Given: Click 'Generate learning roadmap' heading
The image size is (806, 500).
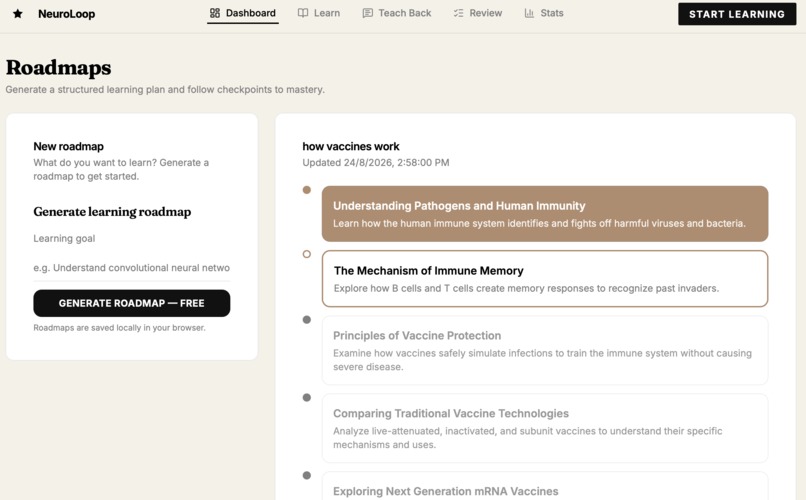Looking at the screenshot, I should tap(112, 212).
